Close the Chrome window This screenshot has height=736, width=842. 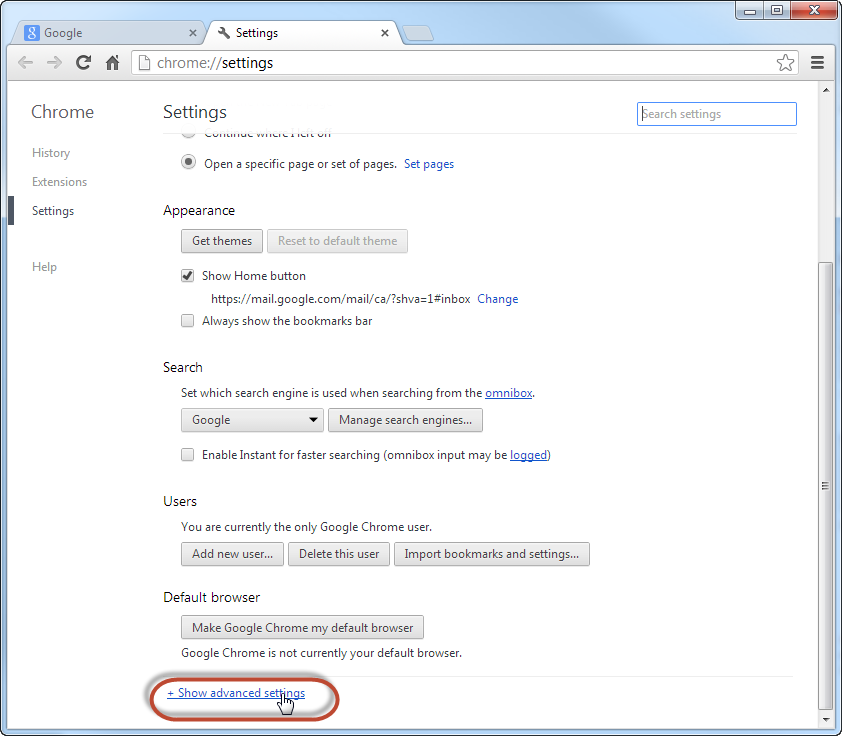814,11
